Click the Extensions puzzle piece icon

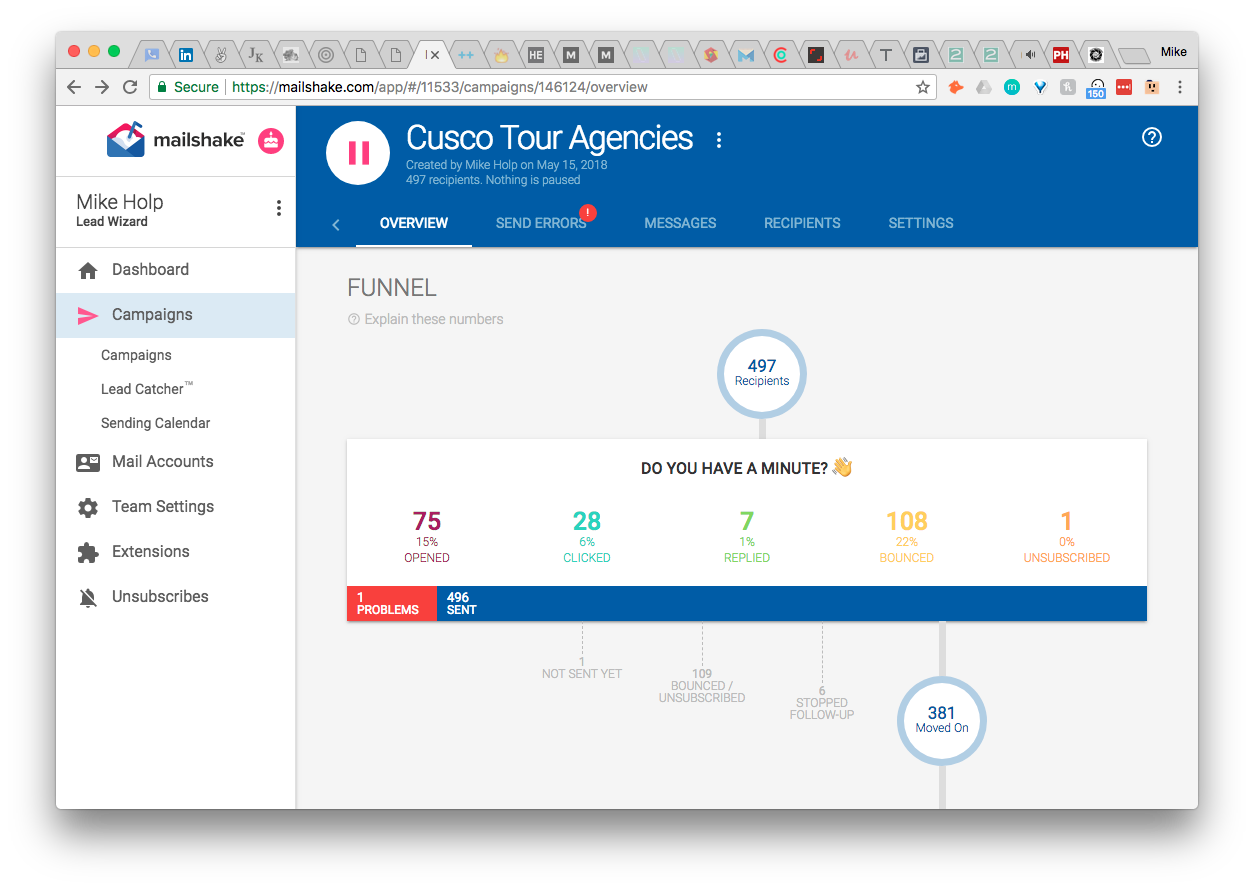[88, 552]
